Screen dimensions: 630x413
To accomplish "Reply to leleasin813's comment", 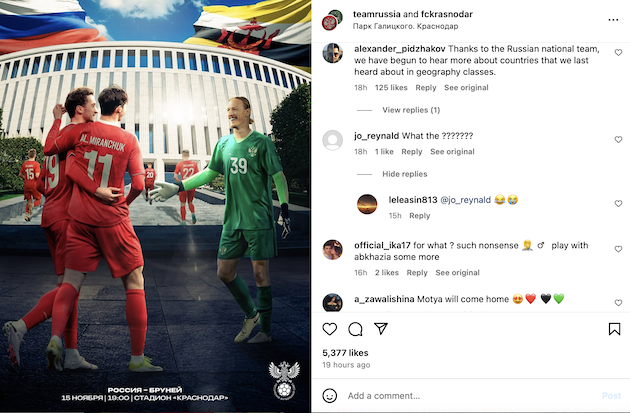I will point(419,216).
